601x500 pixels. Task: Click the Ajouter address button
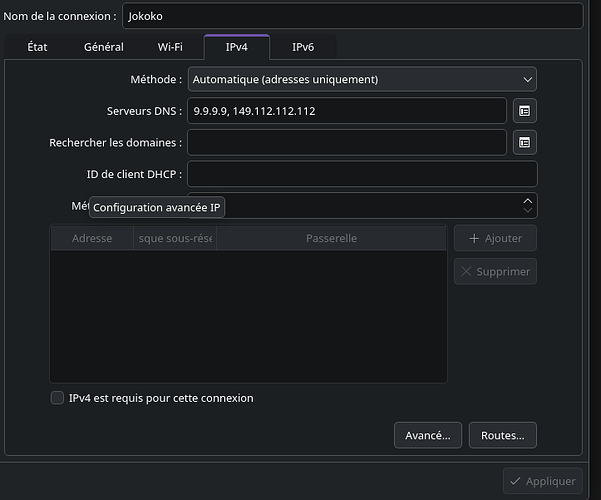[x=495, y=238]
